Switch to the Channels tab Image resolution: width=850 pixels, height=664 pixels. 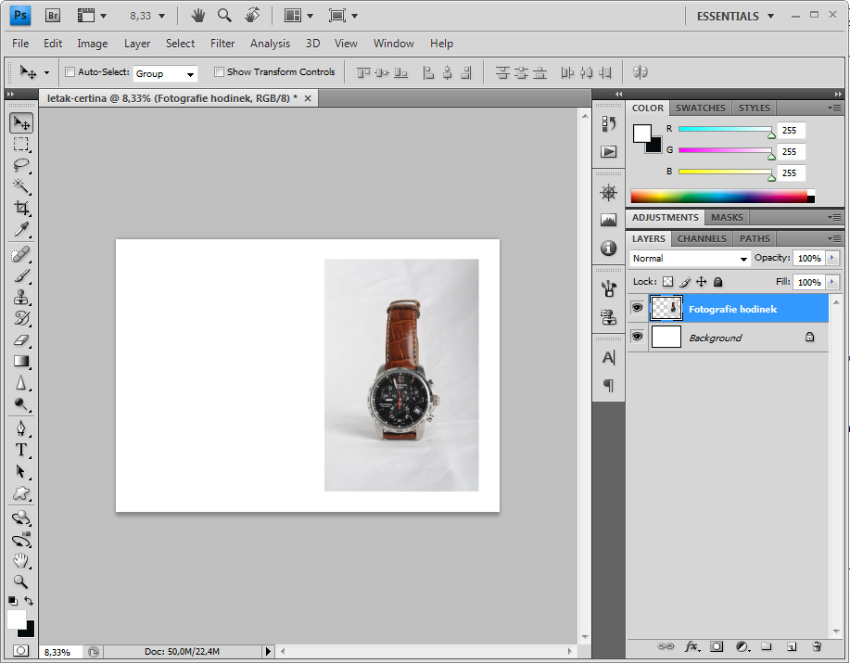point(701,239)
